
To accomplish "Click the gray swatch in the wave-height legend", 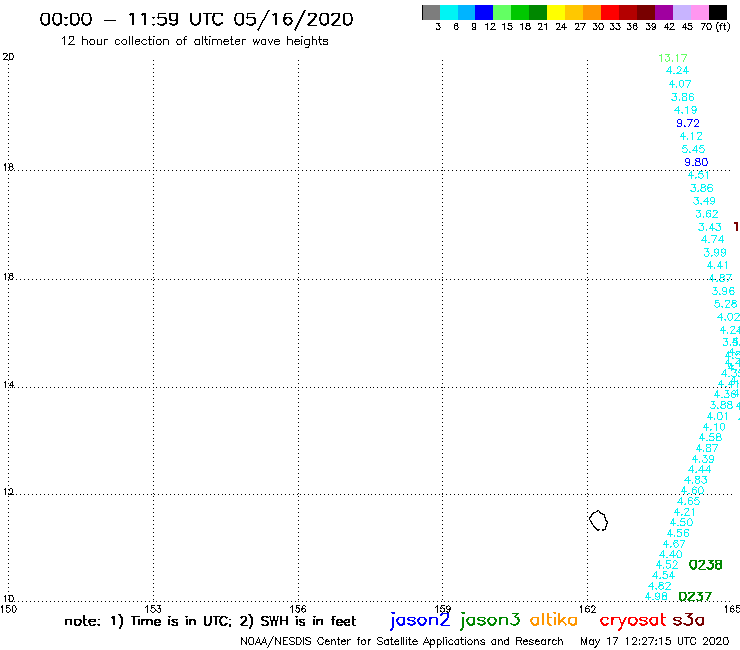I will pos(431,12).
